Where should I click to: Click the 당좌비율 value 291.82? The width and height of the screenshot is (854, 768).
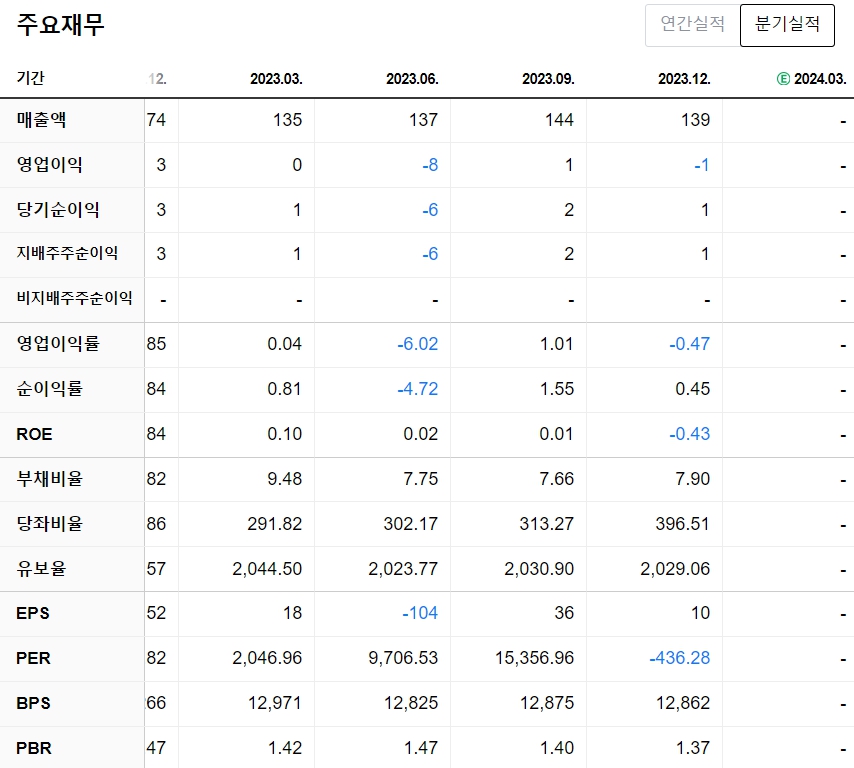[x=274, y=524]
